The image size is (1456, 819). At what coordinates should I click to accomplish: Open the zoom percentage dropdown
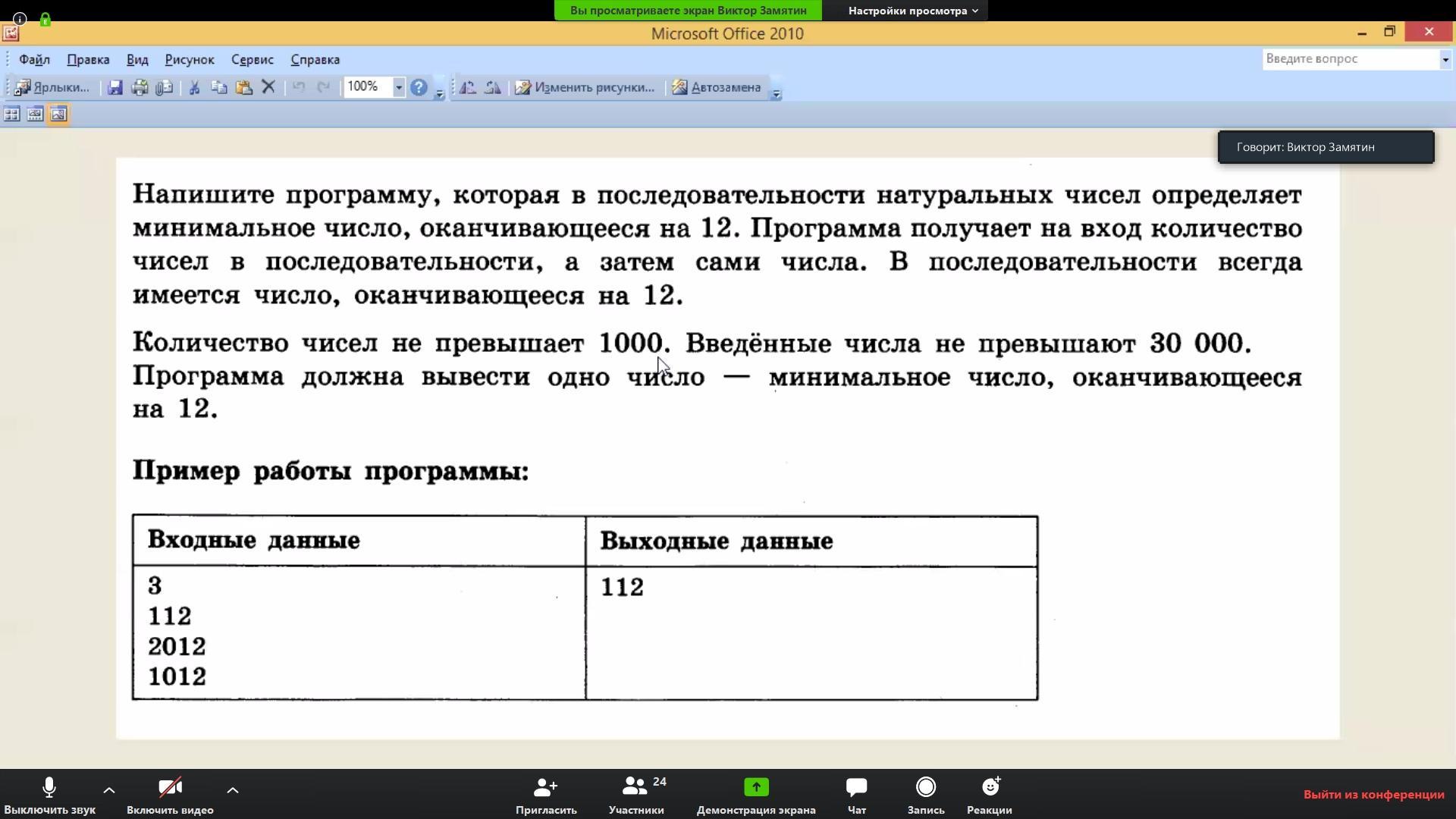[x=398, y=88]
